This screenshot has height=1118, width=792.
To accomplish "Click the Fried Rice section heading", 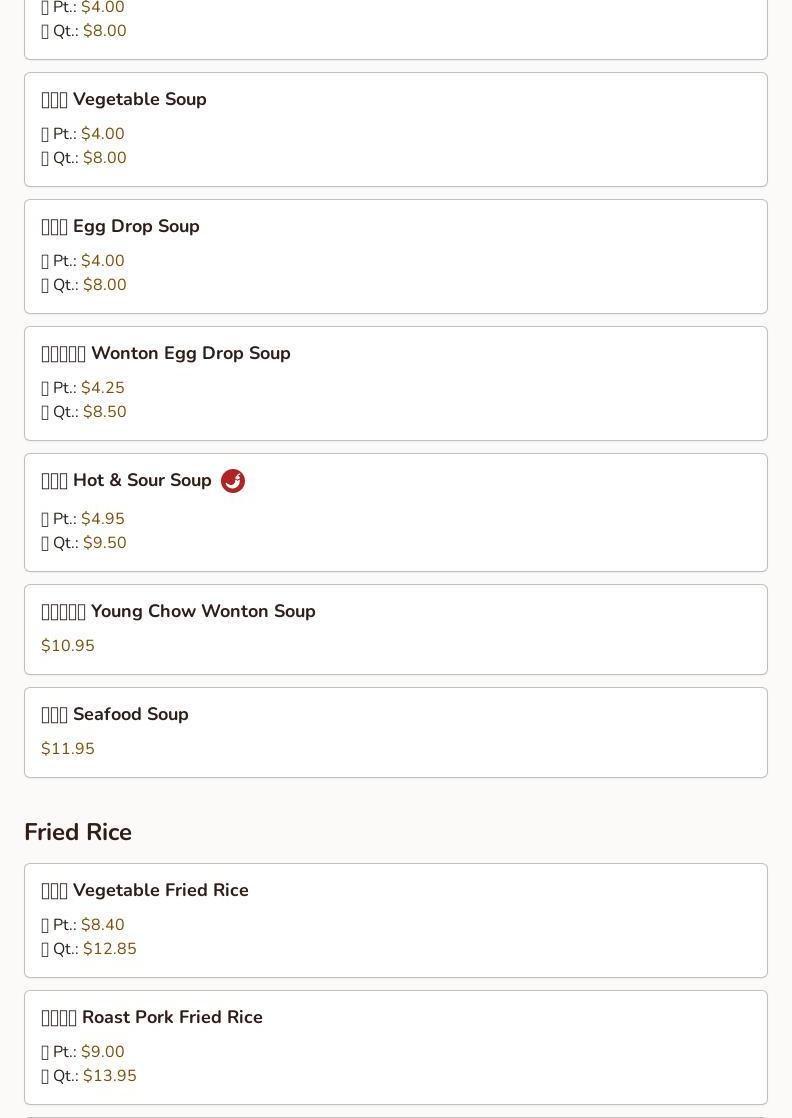I will point(78,832).
